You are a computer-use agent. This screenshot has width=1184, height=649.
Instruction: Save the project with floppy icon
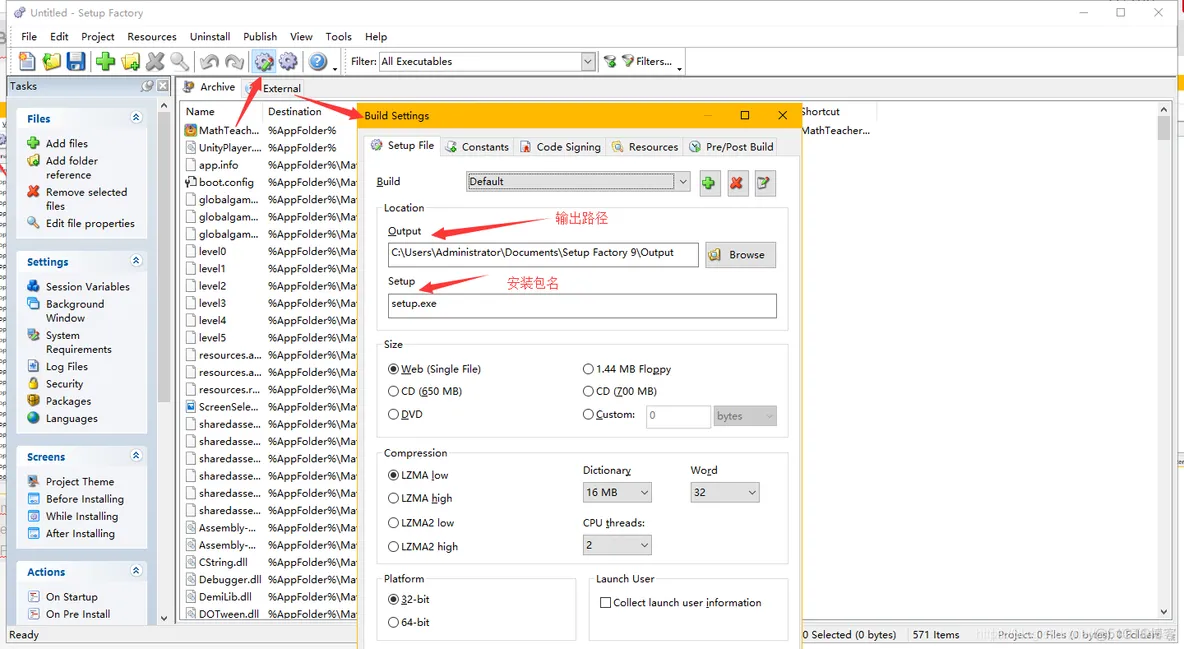tap(76, 61)
